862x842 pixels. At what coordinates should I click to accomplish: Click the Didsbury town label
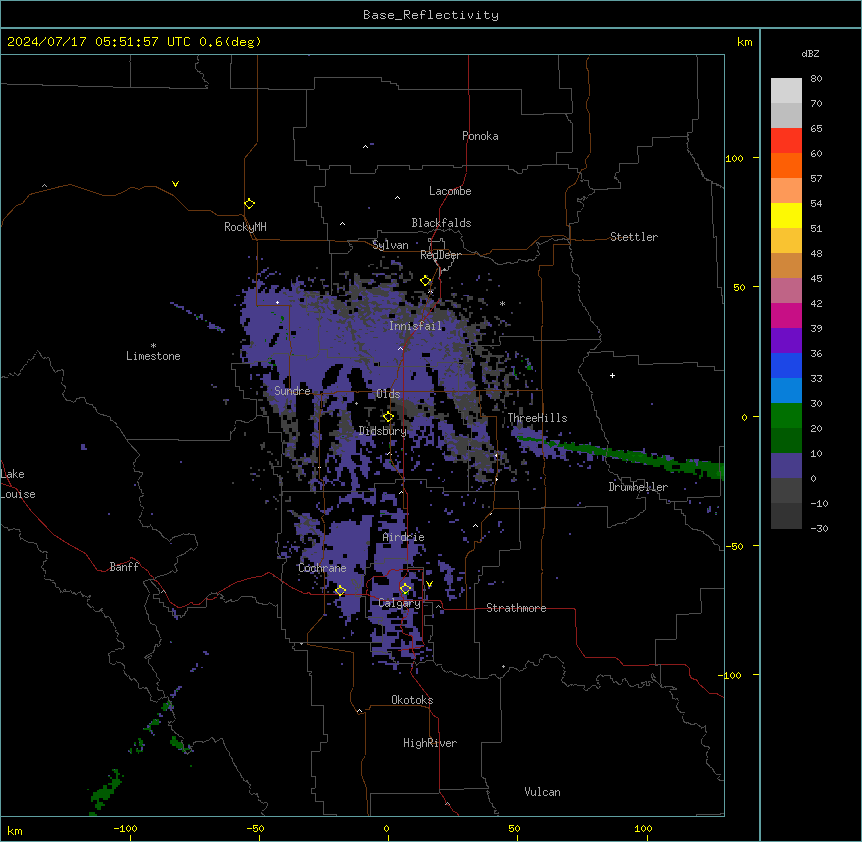pyautogui.click(x=383, y=431)
